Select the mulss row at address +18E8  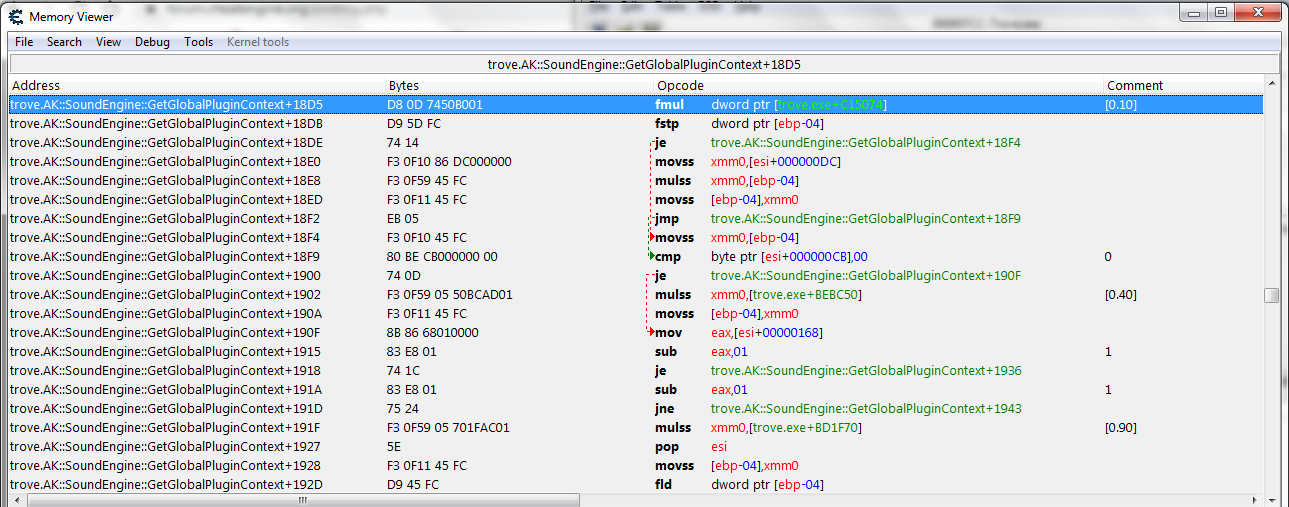(x=635, y=180)
